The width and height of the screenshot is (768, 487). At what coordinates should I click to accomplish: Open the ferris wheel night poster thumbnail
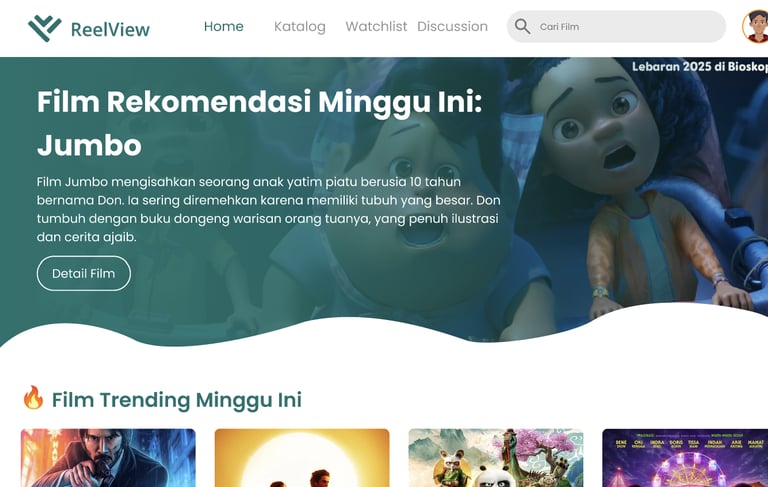point(685,458)
